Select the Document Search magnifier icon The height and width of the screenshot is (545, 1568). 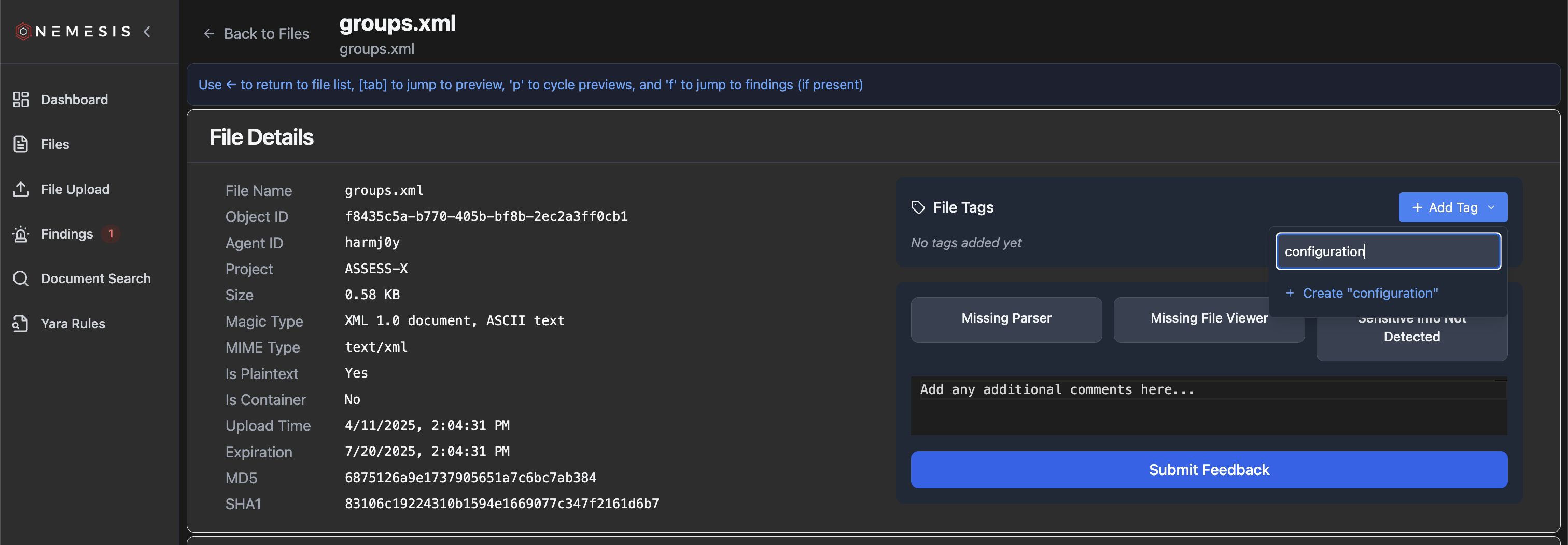20,278
